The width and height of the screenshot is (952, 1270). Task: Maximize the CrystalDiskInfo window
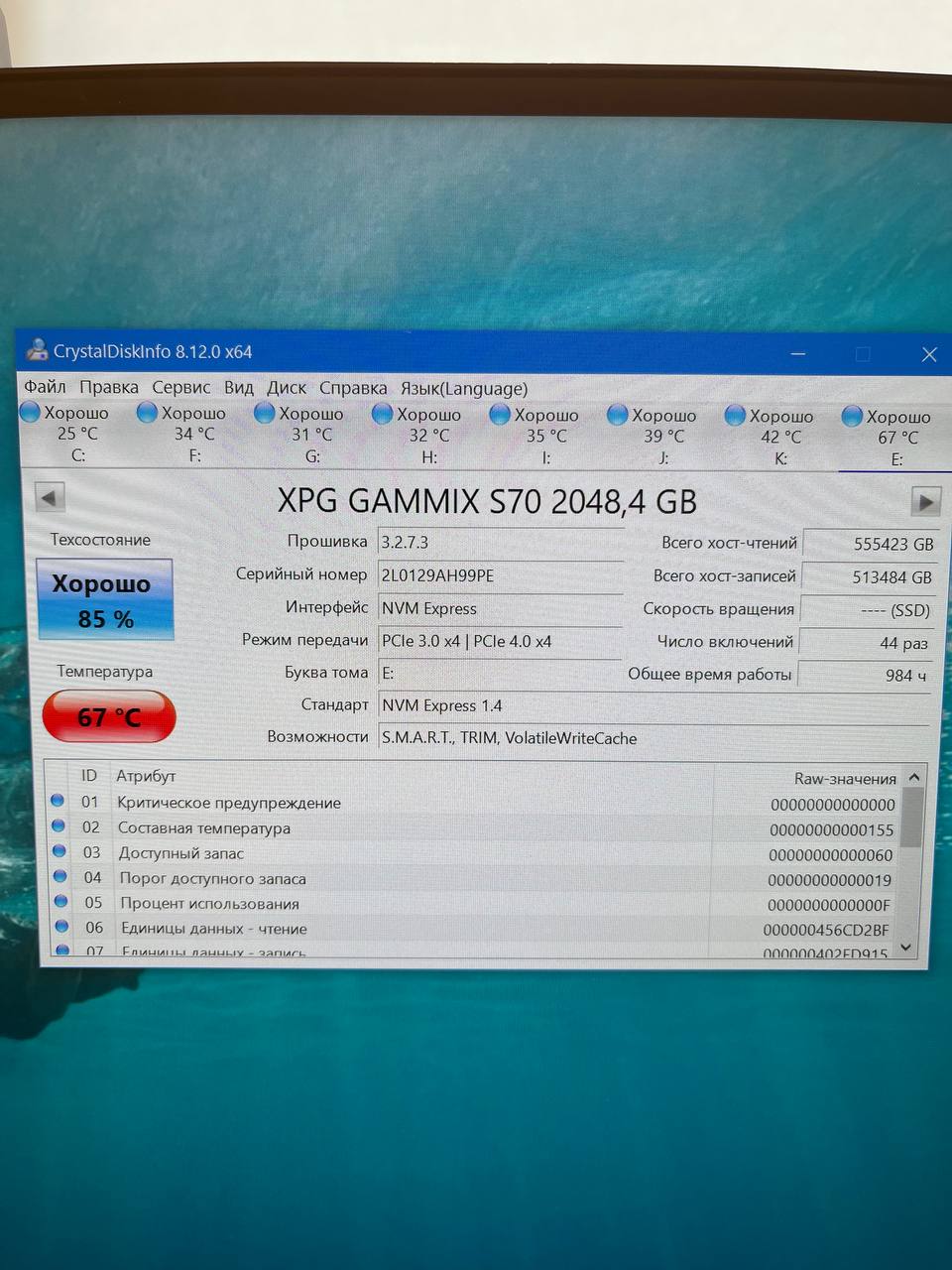[x=863, y=354]
